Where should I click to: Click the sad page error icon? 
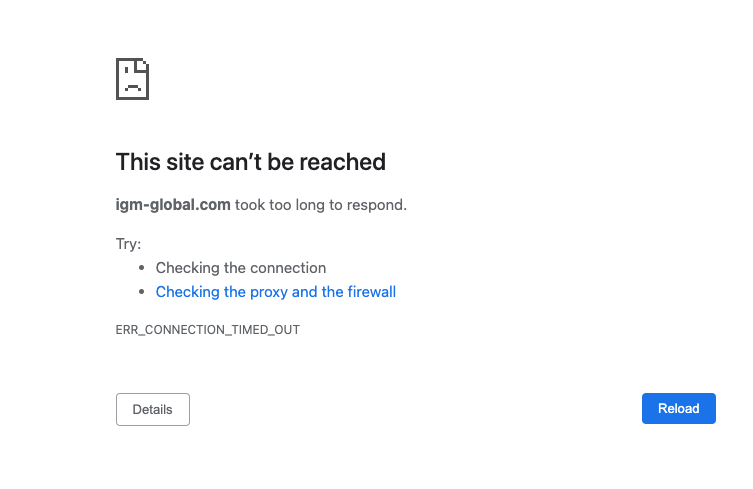point(132,78)
